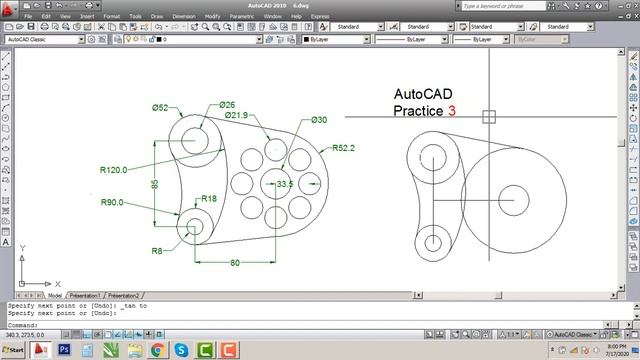Select the Multiline Text A tool
The width and height of the screenshot is (640, 360).
(x=6, y=242)
